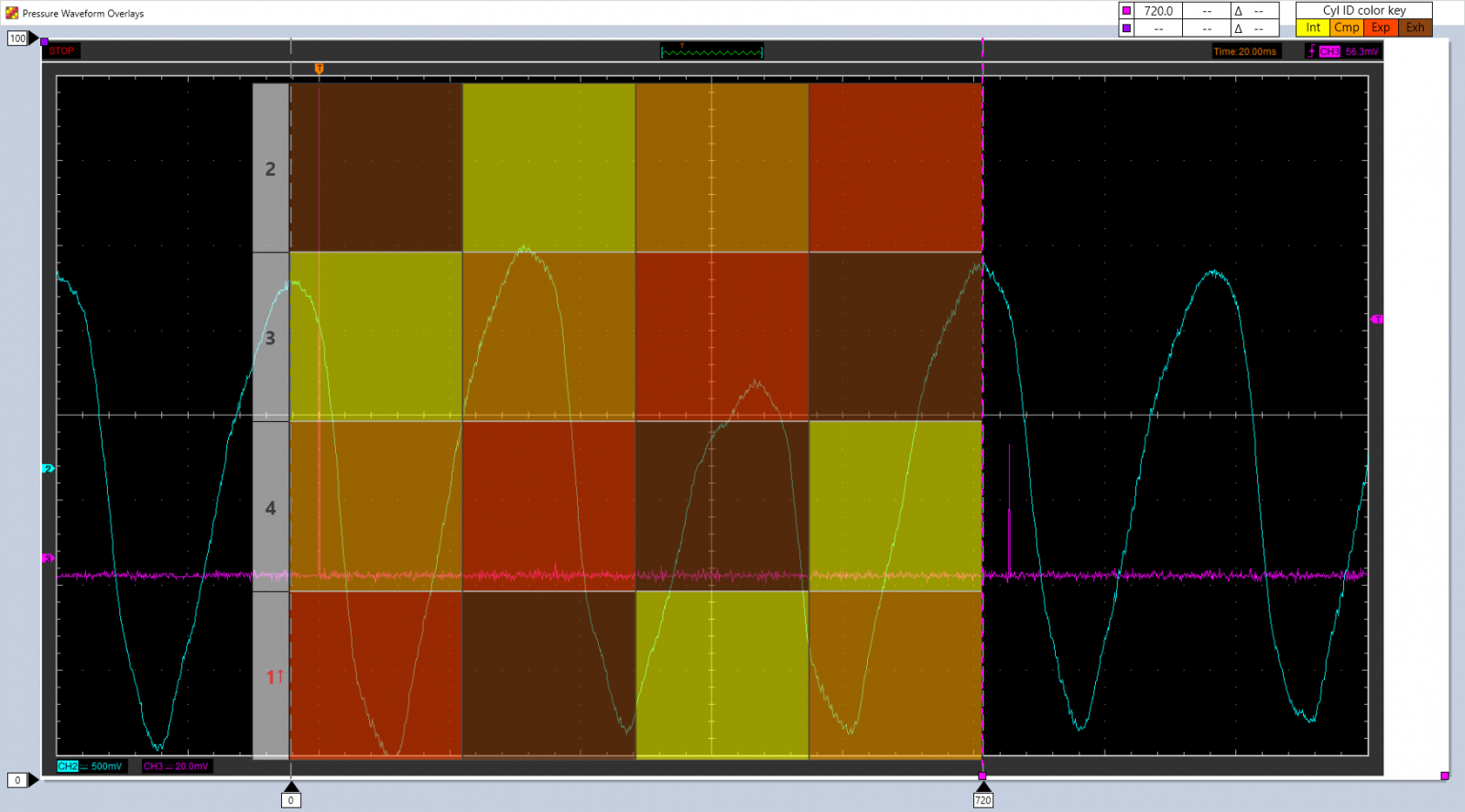The width and height of the screenshot is (1465, 812).
Task: Click cylinder 4 yellow intake overlay block
Action: click(895, 506)
